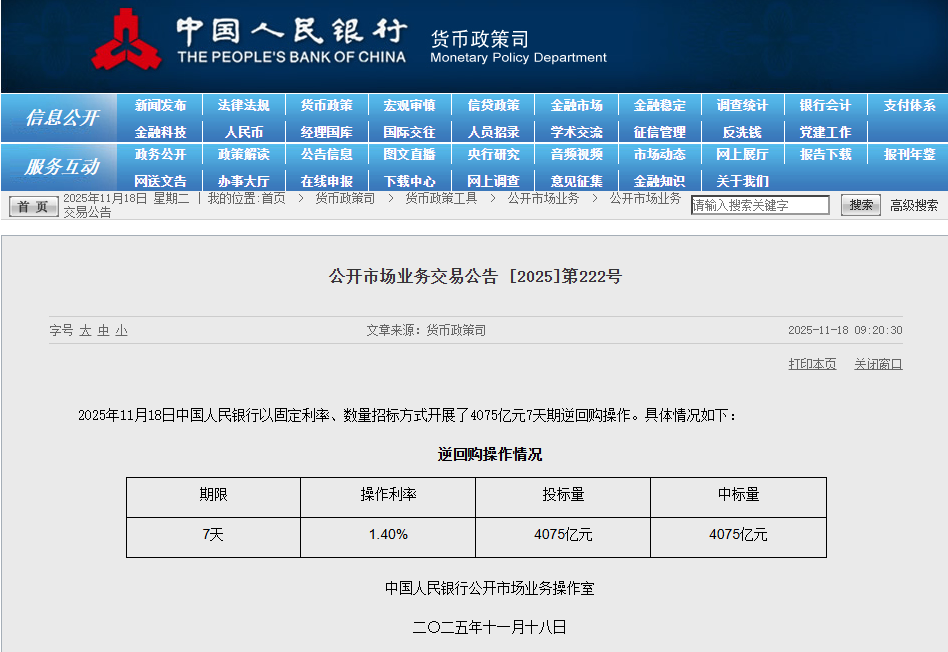Click the 首页 home button
The height and width of the screenshot is (652, 948).
pyautogui.click(x=33, y=206)
